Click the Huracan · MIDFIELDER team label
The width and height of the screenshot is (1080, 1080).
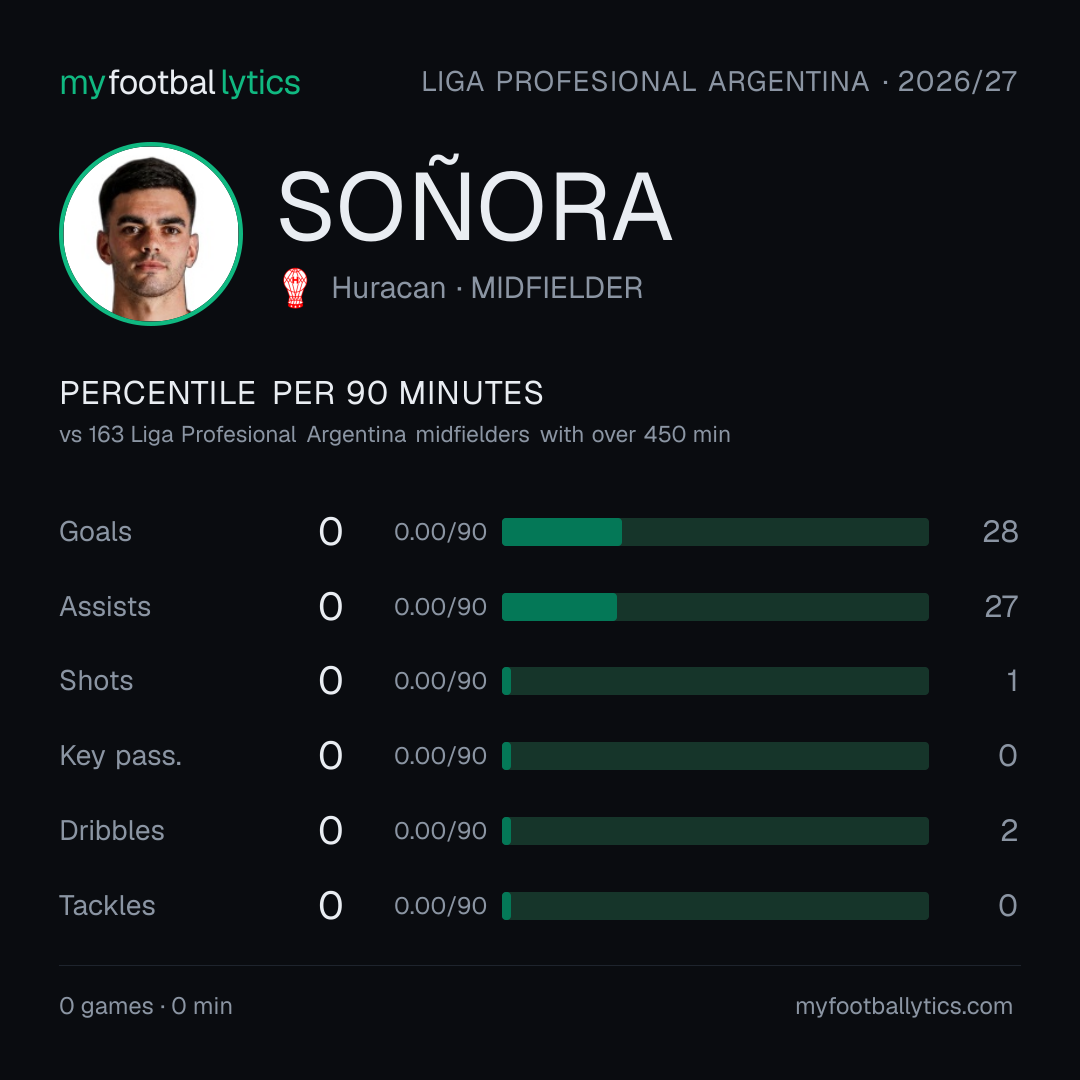[x=487, y=288]
